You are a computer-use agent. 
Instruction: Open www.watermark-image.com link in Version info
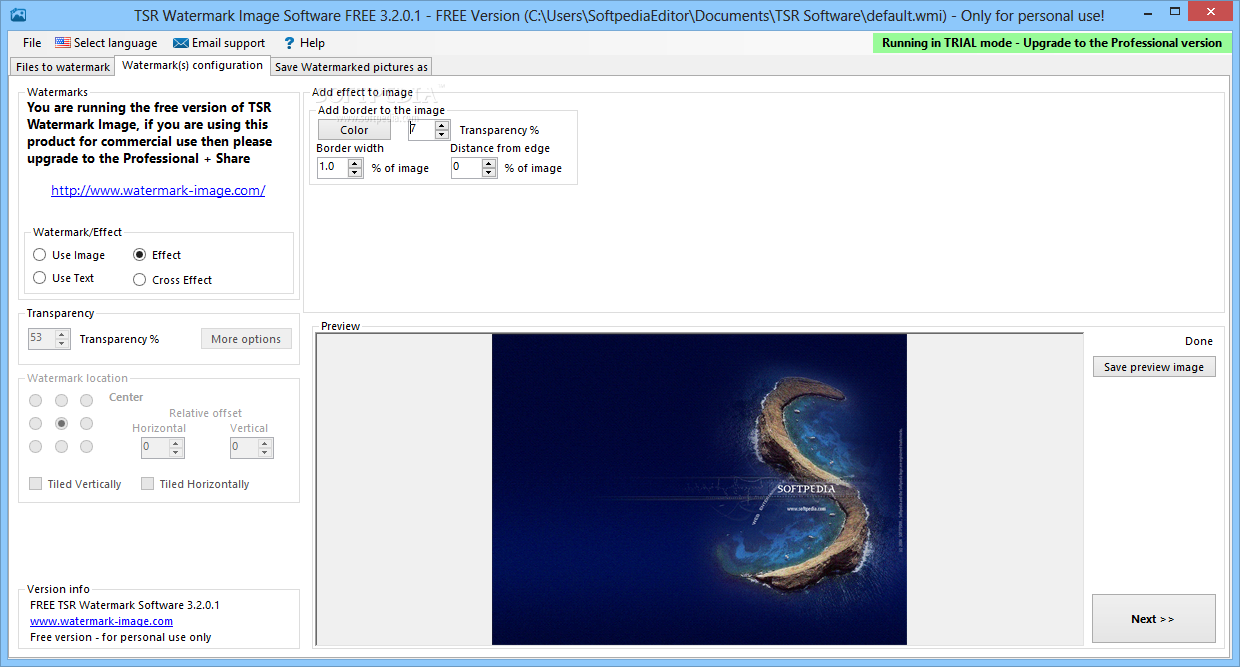point(101,621)
